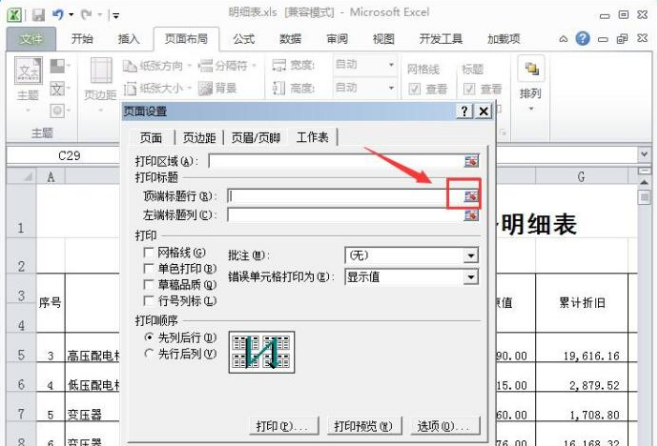Click the 页面设置 dialog help button
Viewport: 657px width, 446px height.
464,112
